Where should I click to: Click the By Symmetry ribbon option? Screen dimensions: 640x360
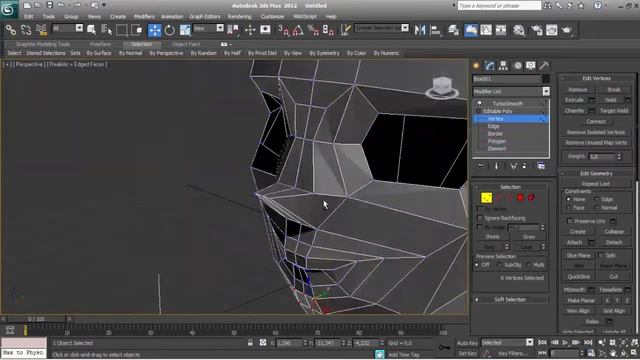coord(324,53)
